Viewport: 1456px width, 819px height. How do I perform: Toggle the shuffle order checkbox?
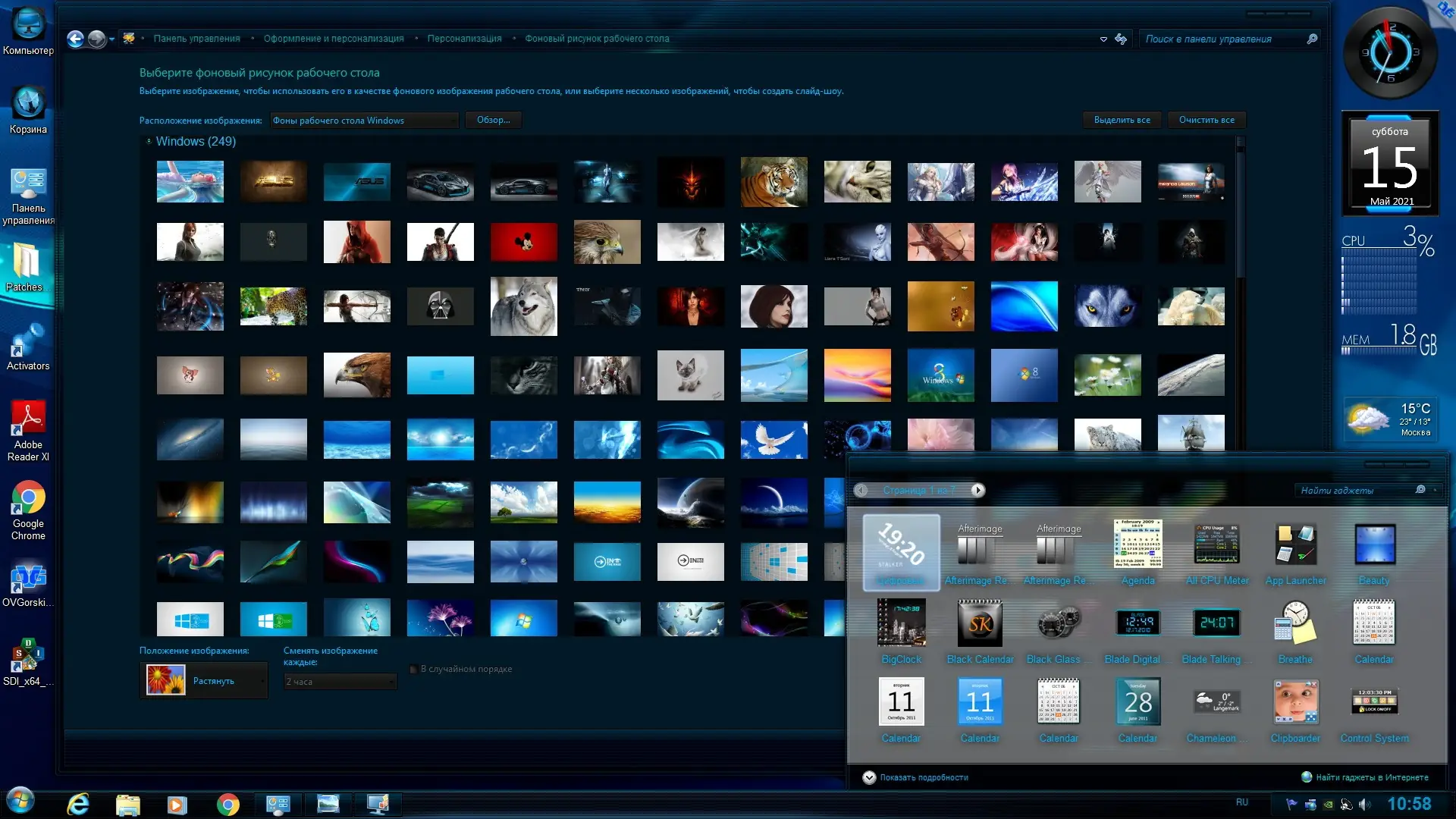(x=414, y=670)
